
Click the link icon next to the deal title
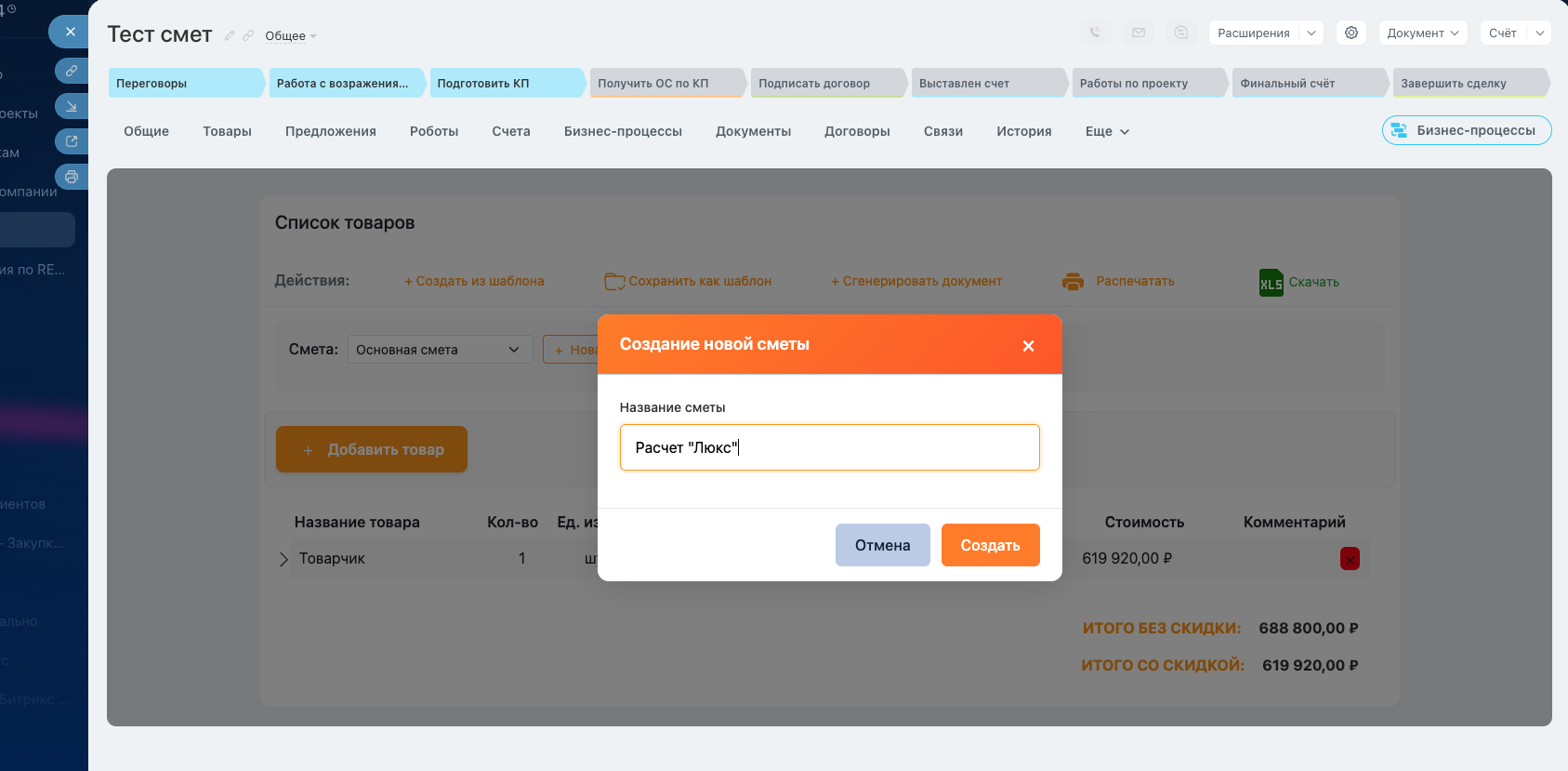[248, 35]
